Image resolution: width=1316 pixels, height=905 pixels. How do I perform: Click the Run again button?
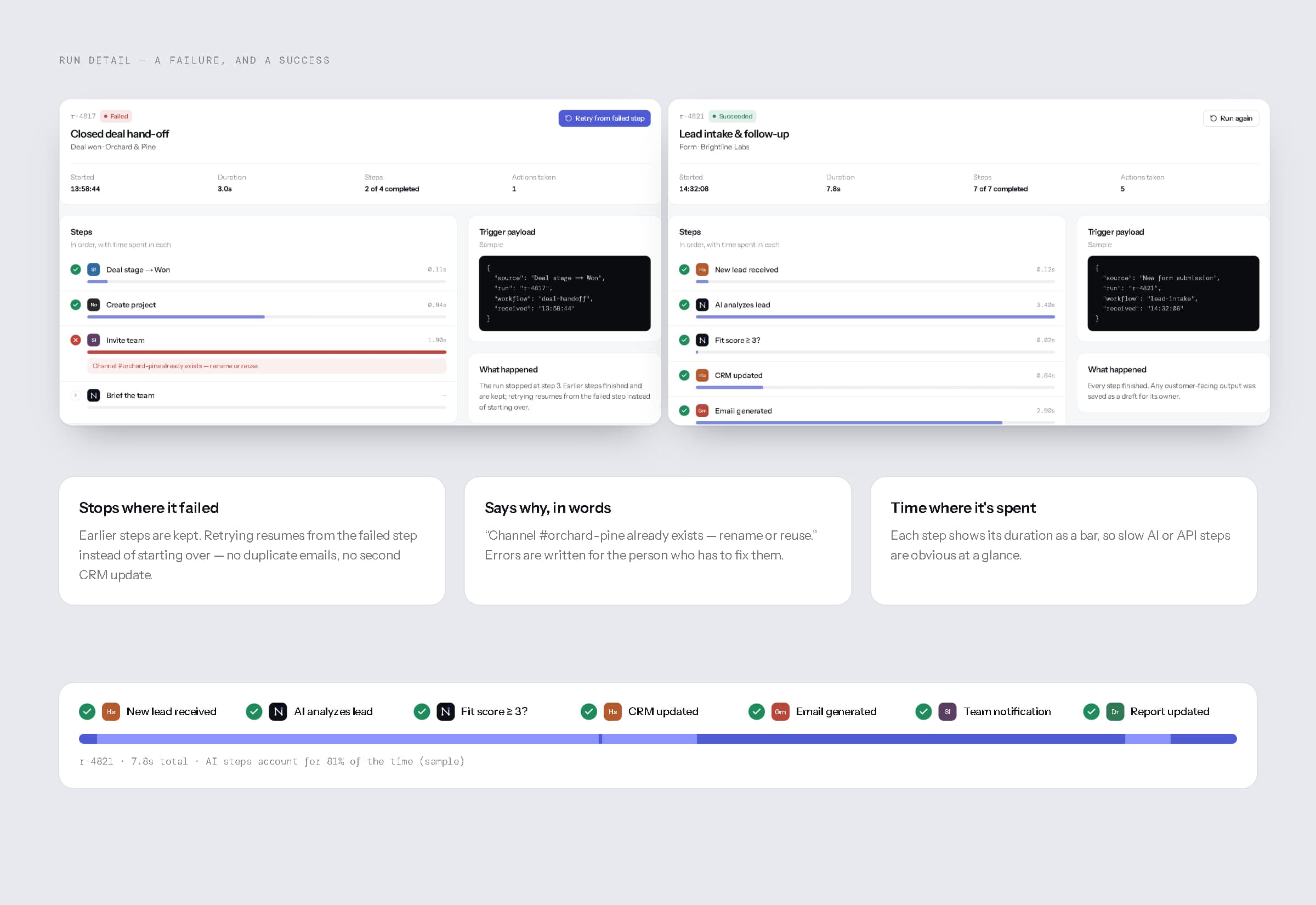click(1231, 118)
